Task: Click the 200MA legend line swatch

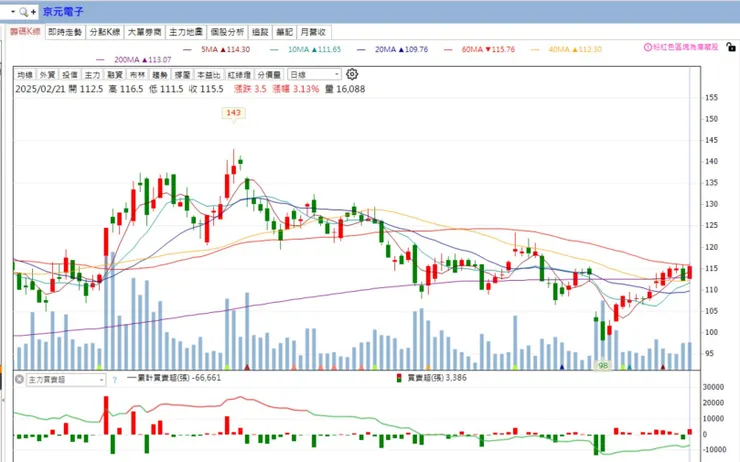Action: pyautogui.click(x=100, y=60)
